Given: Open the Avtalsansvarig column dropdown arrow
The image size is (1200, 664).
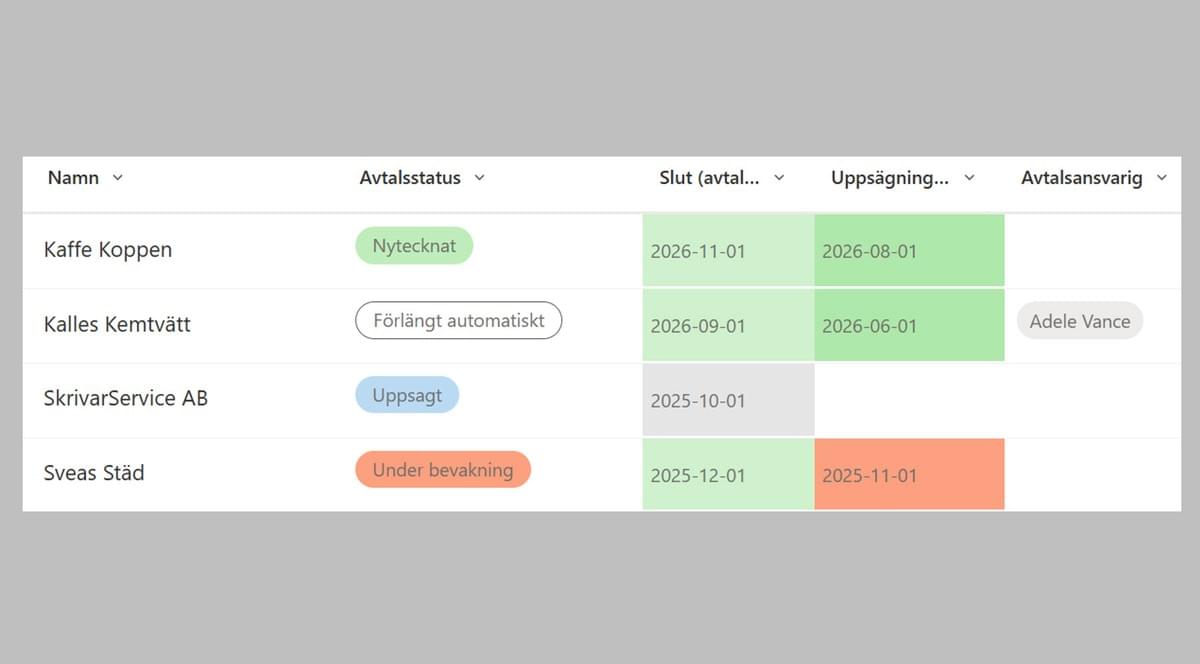Looking at the screenshot, I should (x=1161, y=178).
